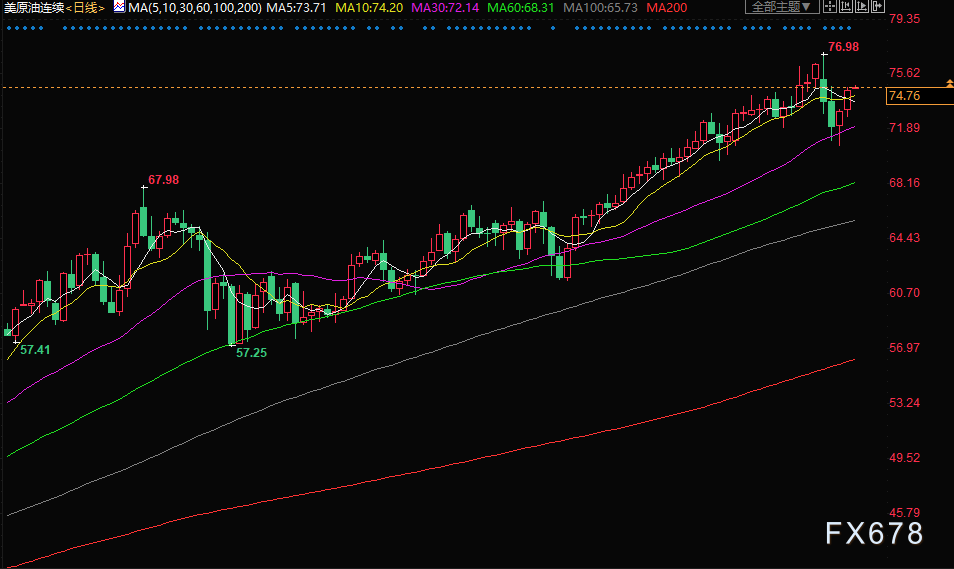
Task: Click the 75.62 axis price level
Action: (x=905, y=73)
